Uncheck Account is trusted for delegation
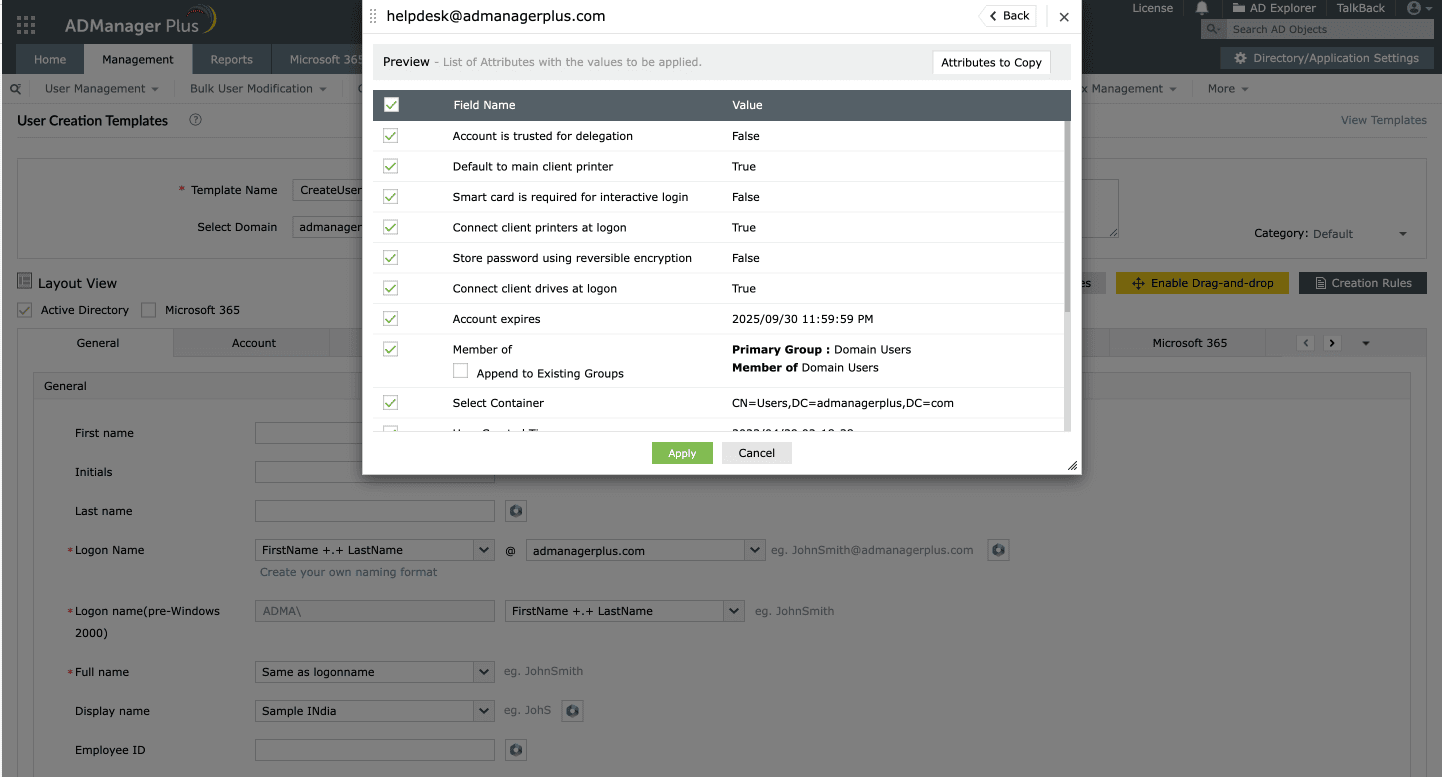1442x777 pixels. point(391,136)
